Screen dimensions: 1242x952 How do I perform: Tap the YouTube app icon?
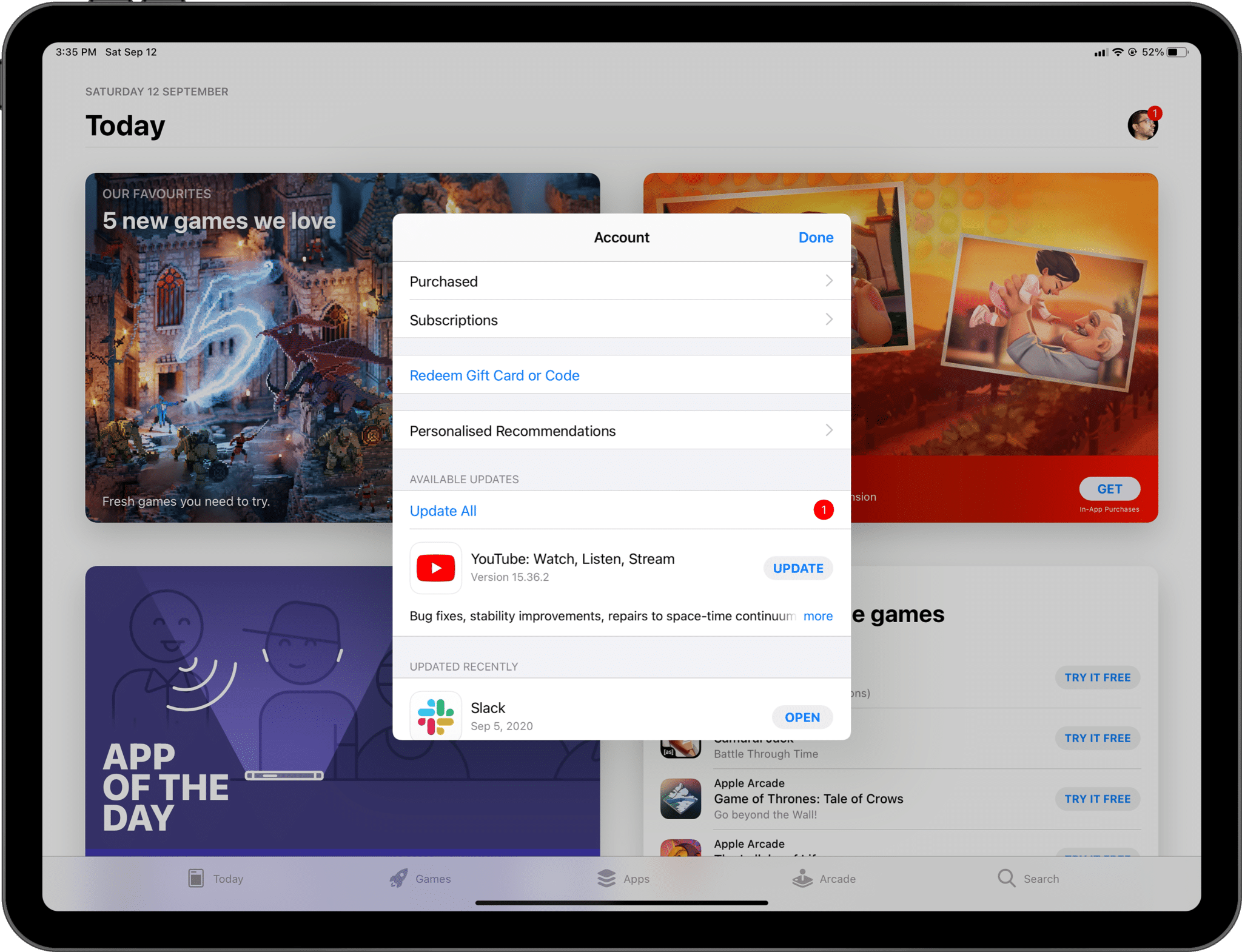click(x=435, y=568)
